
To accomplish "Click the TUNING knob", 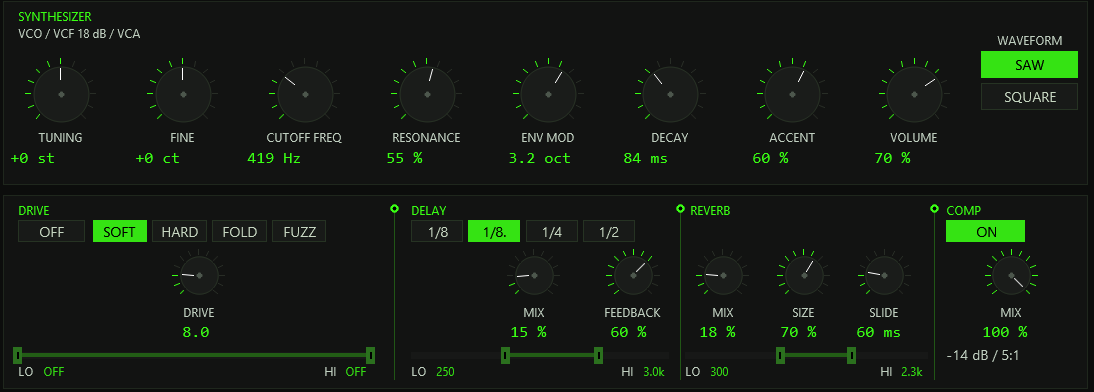I will 61,93.
